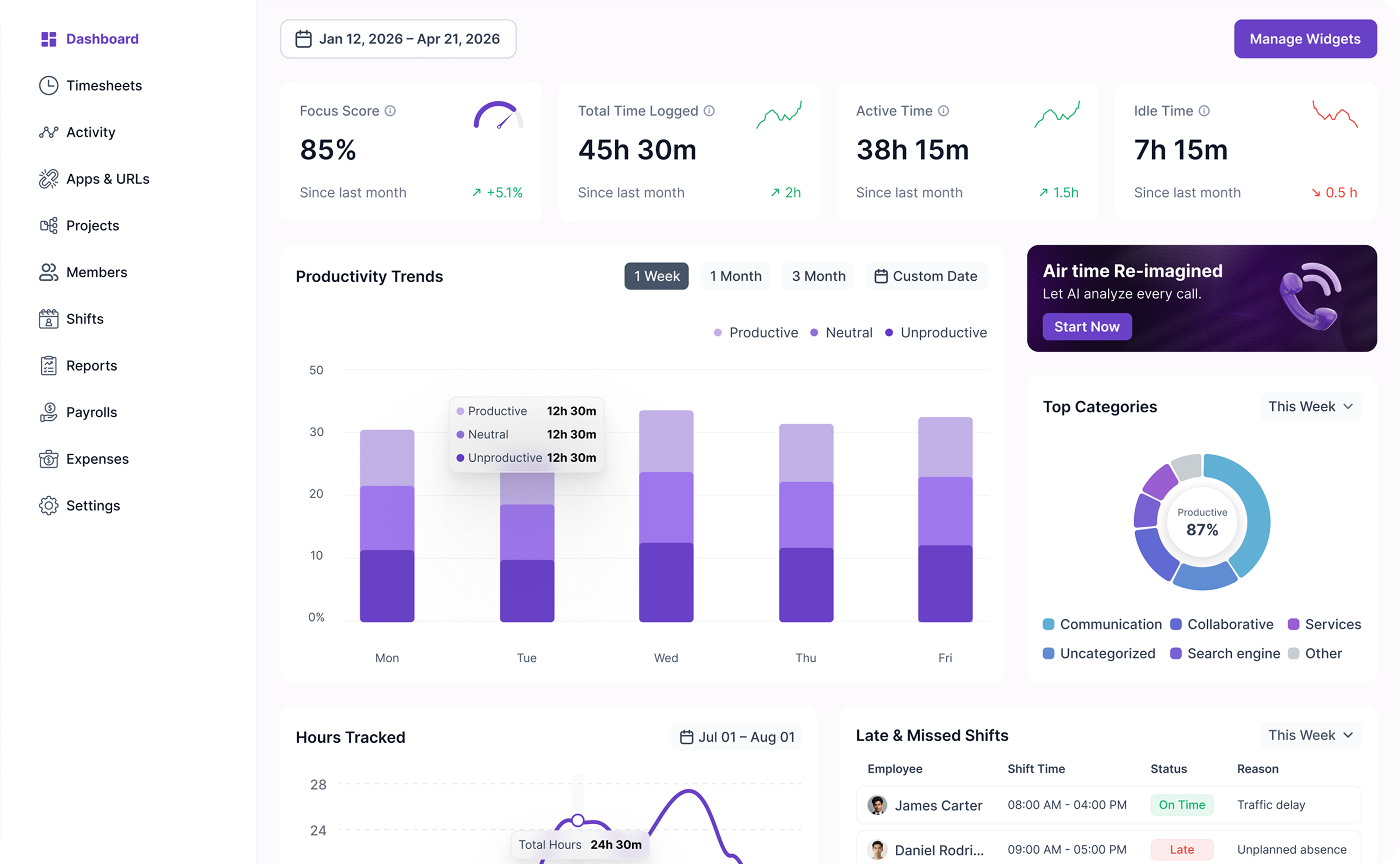Toggle Collaborative category in donut legend

click(1222, 624)
